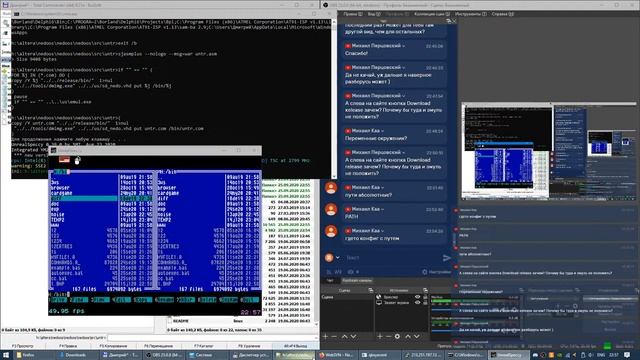Click Alt+F4 Выход button in Total Commander

(296, 346)
